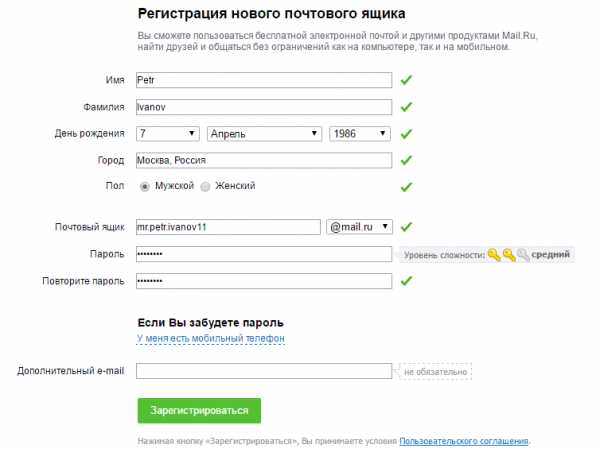Viewport: 600px width, 452px height.
Task: Open the birthday day dropdown showing 7
Action: pos(168,133)
